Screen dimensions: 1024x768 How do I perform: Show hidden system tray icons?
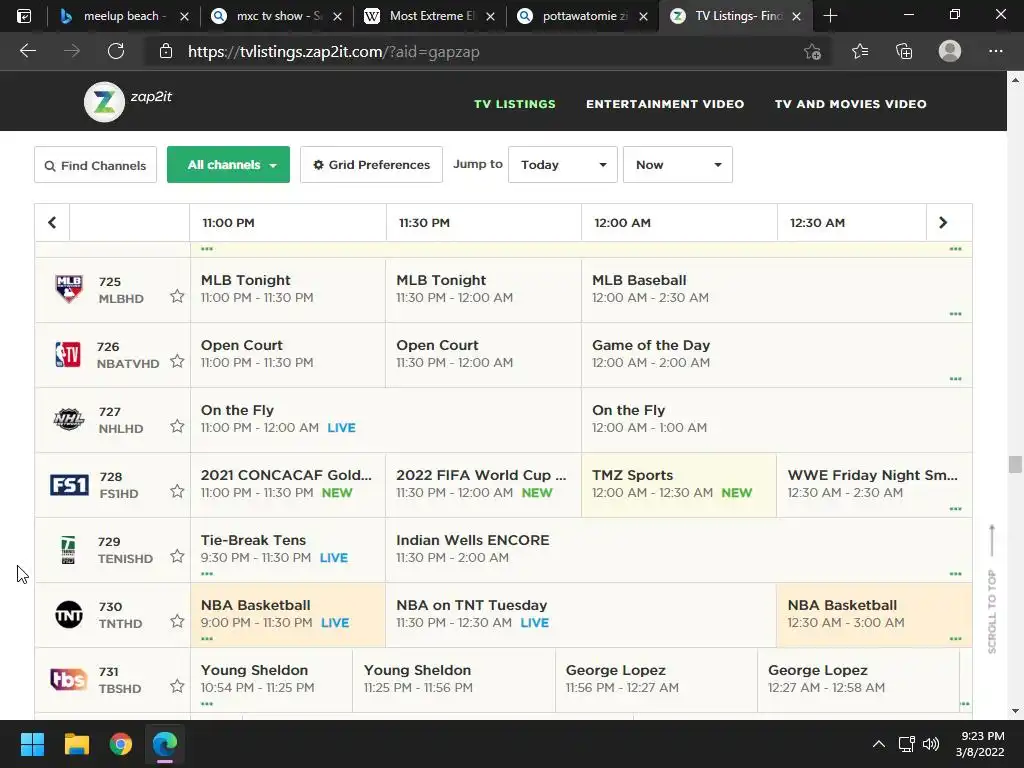pyautogui.click(x=879, y=744)
